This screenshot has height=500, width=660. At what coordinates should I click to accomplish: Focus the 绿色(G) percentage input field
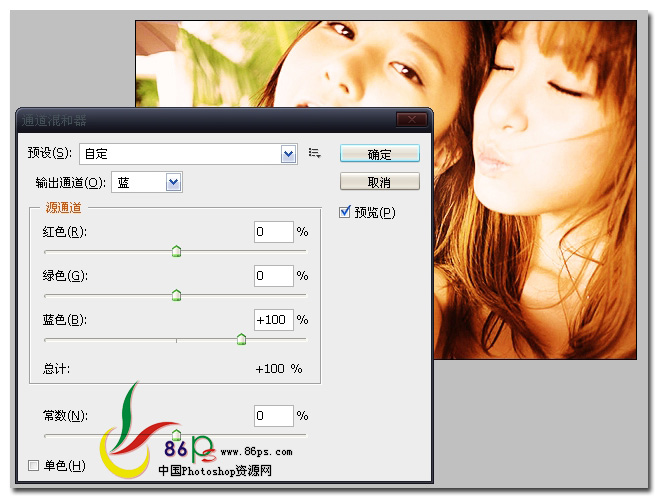(273, 276)
